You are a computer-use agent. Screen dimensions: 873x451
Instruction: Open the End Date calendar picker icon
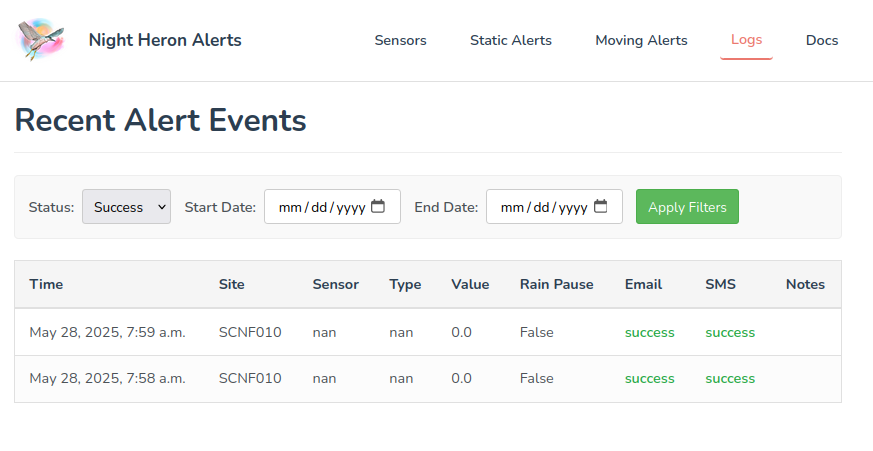pos(600,207)
